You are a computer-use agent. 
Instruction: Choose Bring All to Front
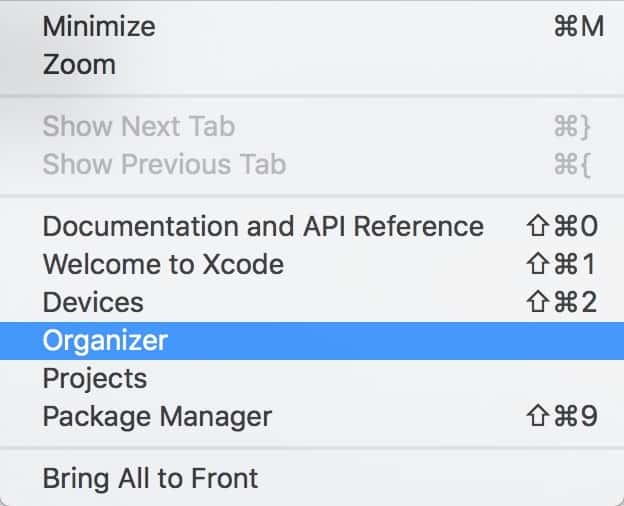click(312, 478)
